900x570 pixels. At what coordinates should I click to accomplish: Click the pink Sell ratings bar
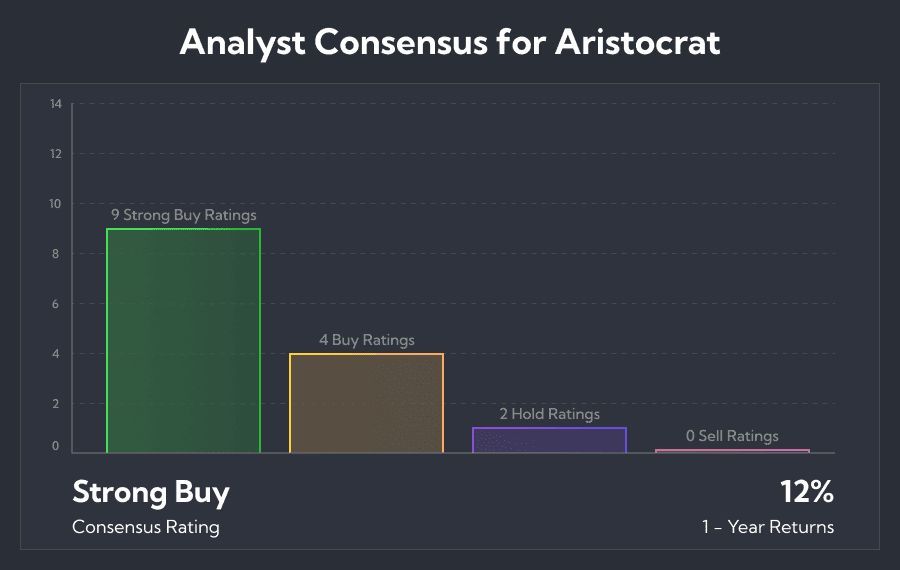(732, 451)
